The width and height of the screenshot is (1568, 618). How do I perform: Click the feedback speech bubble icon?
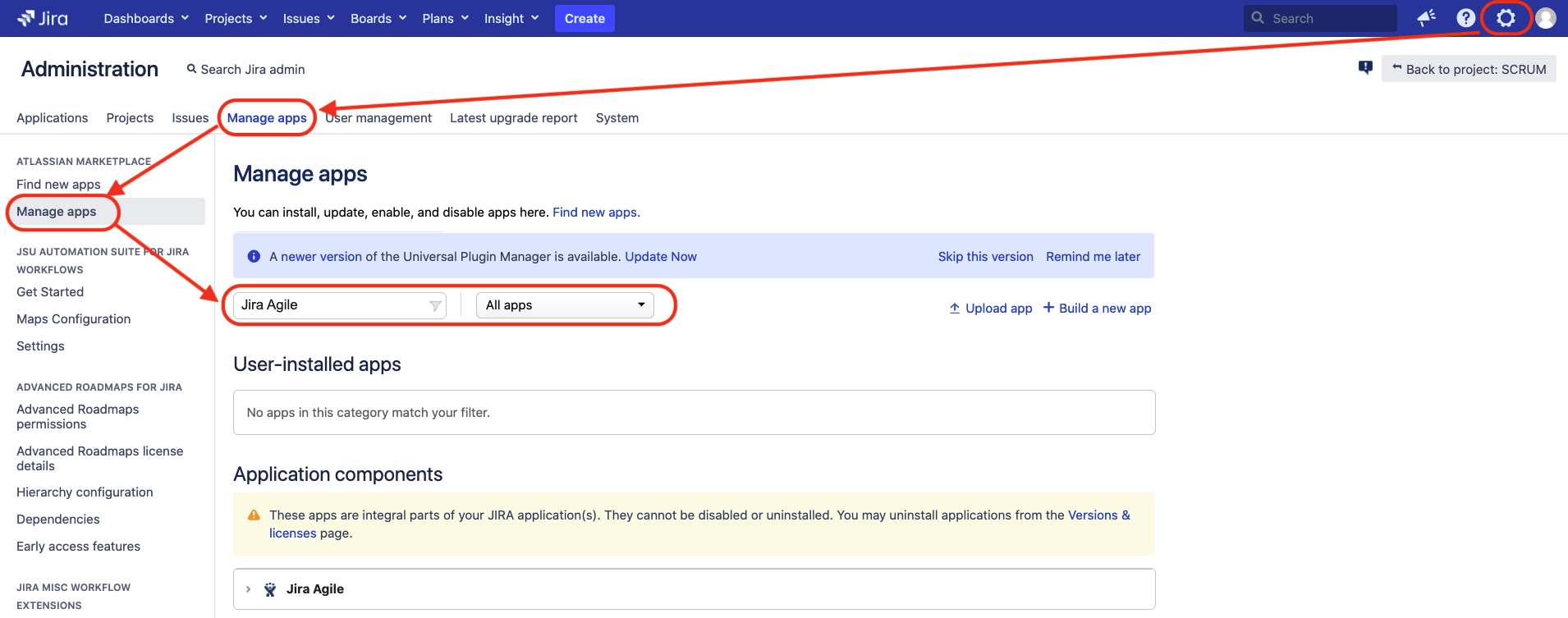[1365, 68]
